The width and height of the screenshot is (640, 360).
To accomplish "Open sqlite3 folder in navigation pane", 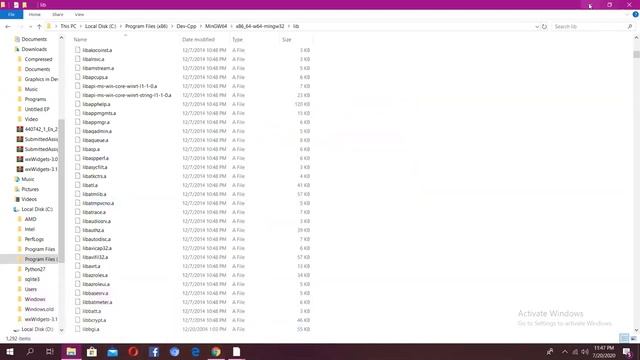I will point(32,279).
